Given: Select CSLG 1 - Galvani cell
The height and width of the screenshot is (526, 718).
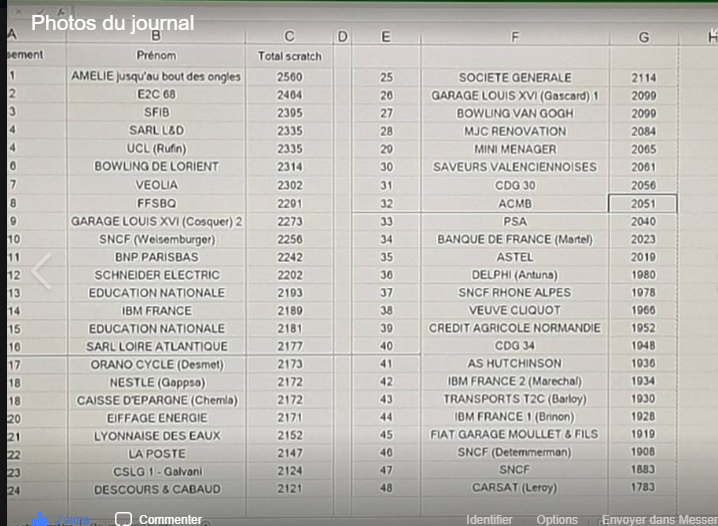Looking at the screenshot, I should point(156,472).
